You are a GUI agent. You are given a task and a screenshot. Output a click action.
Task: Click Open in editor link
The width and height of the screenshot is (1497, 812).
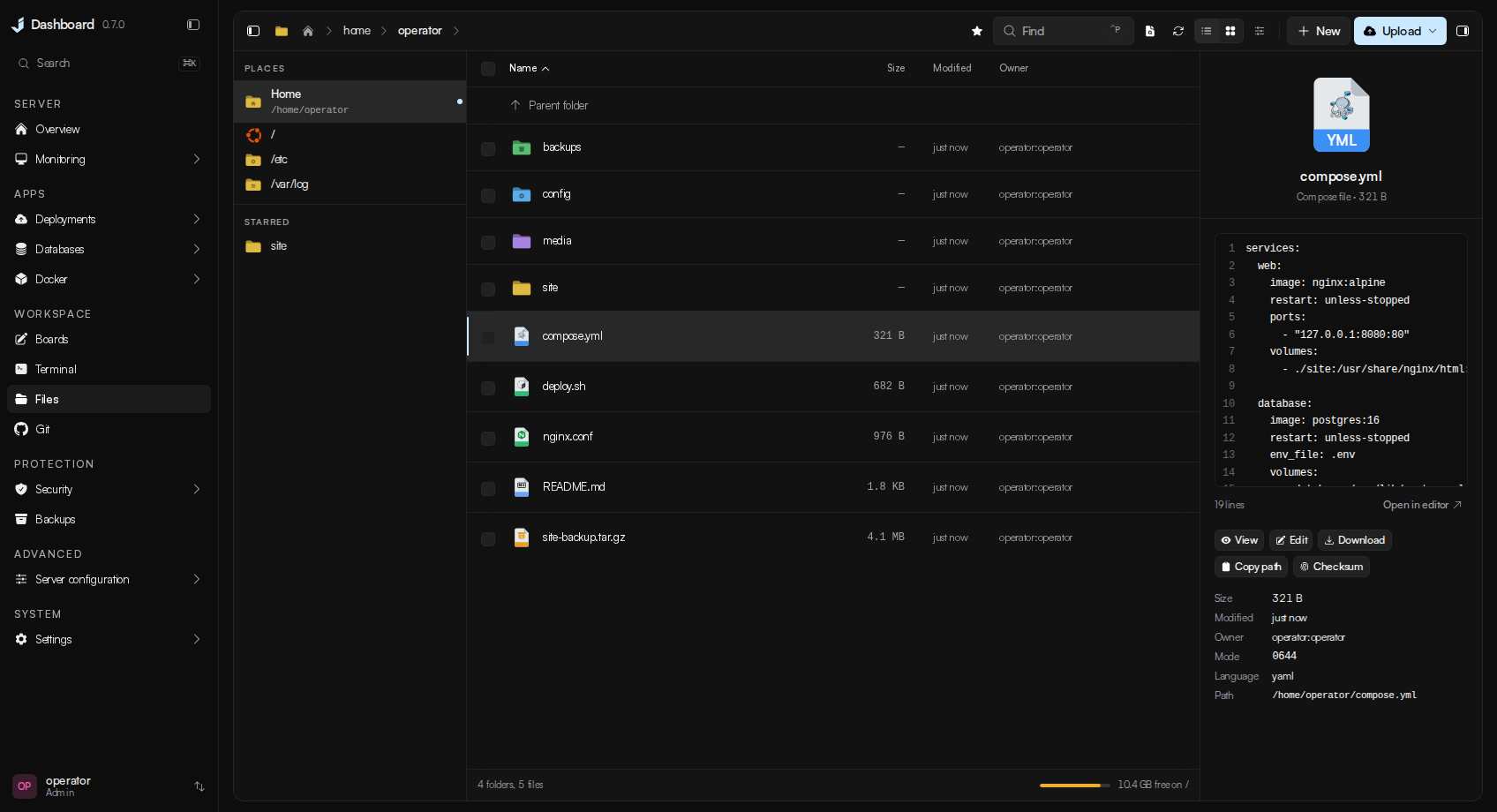pos(1422,505)
